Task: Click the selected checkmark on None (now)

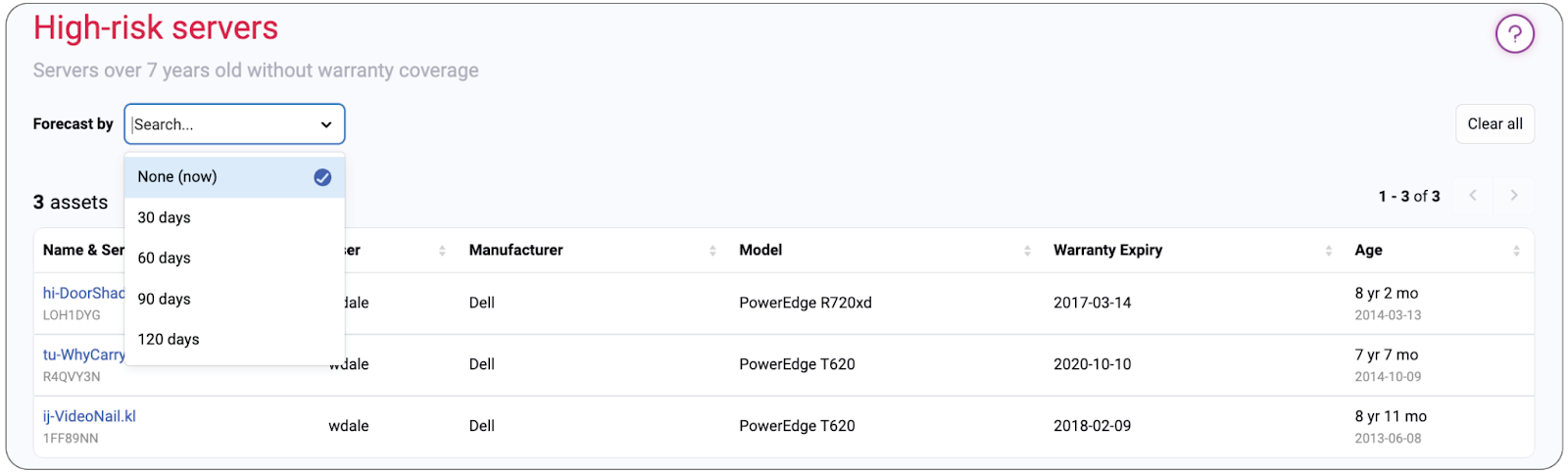Action: click(322, 177)
